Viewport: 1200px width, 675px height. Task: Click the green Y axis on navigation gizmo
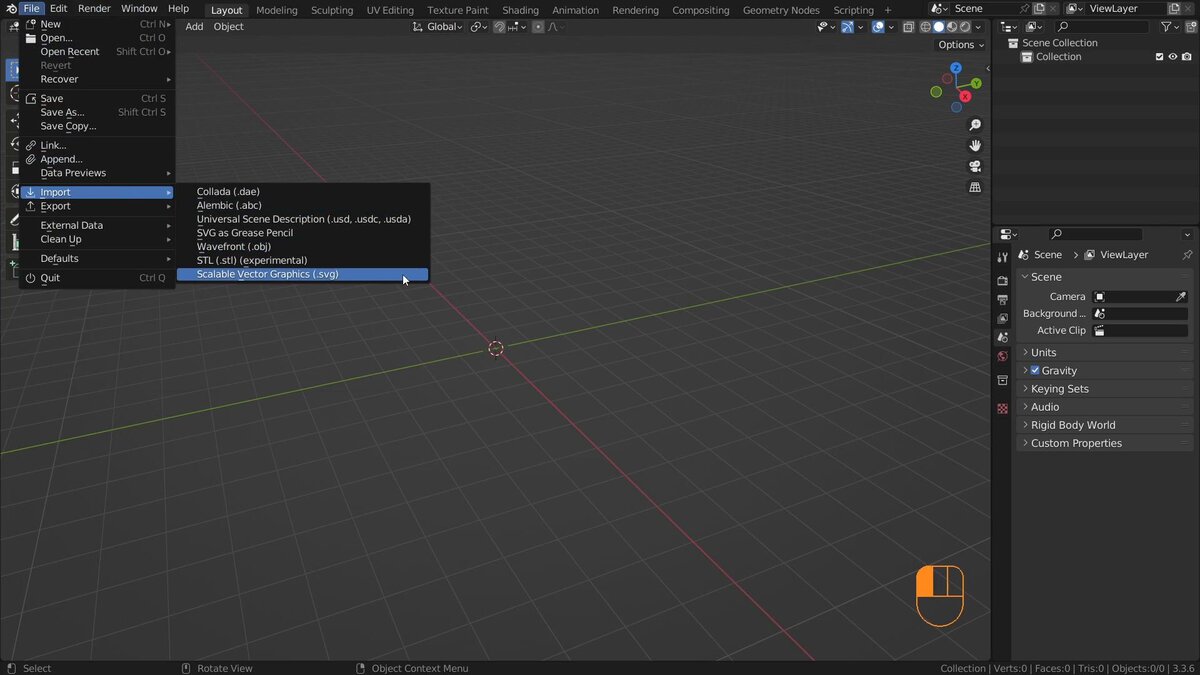click(976, 84)
